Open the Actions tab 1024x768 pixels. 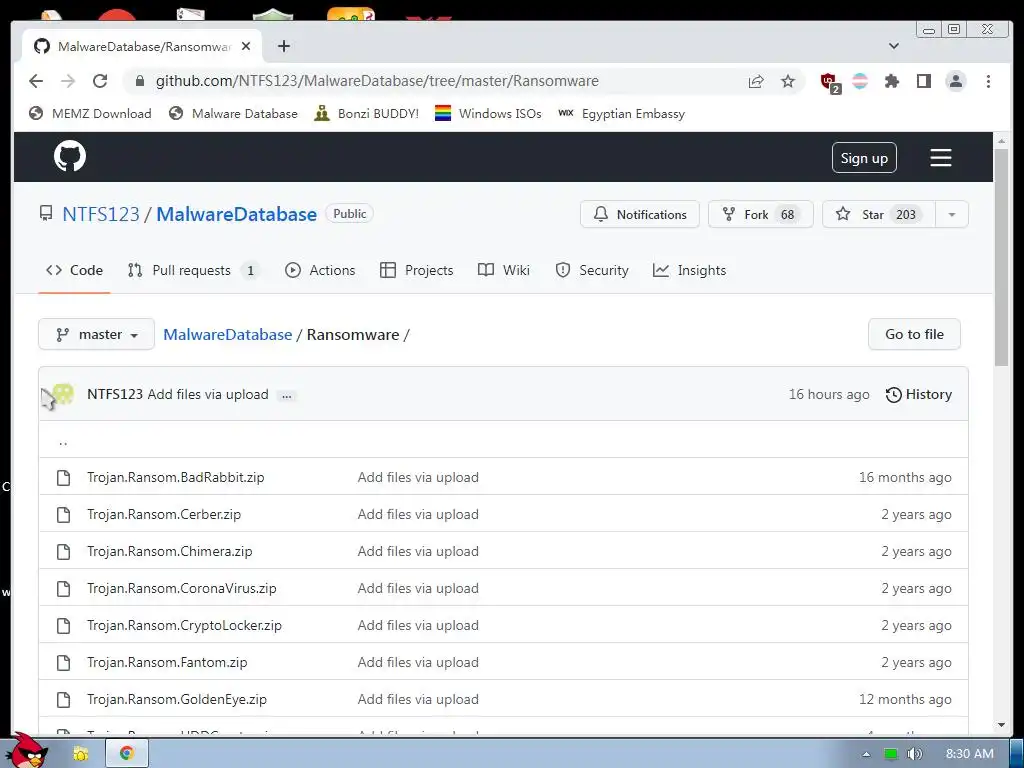pyautogui.click(x=320, y=270)
